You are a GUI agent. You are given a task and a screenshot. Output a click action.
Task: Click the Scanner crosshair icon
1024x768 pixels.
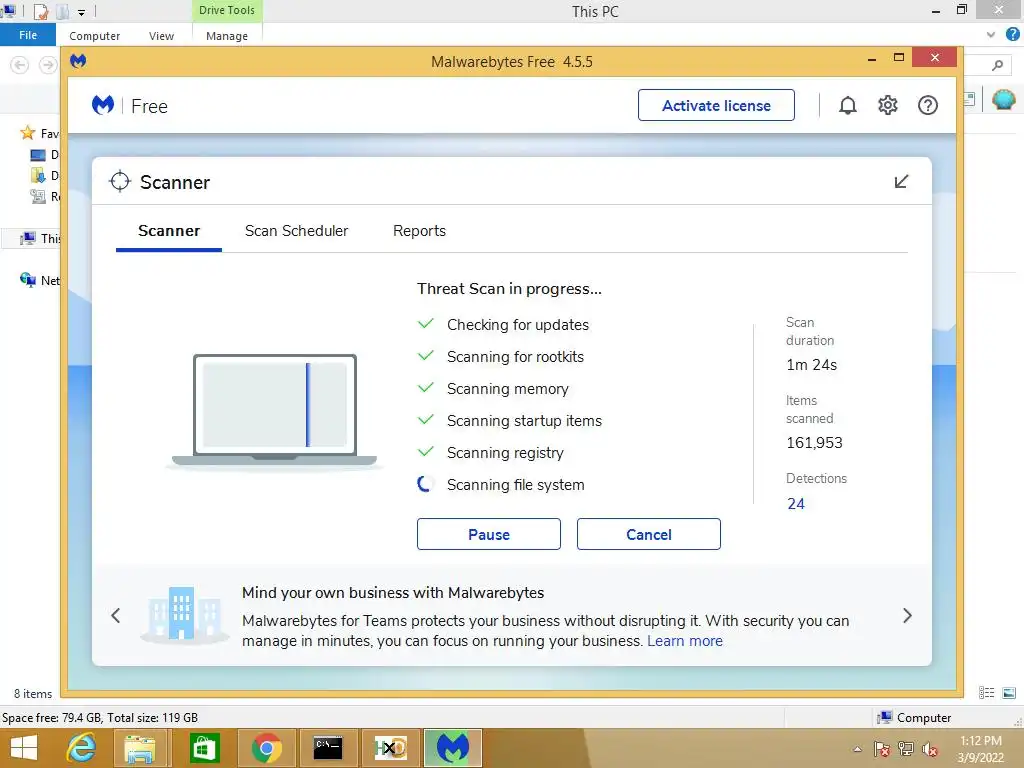120,182
